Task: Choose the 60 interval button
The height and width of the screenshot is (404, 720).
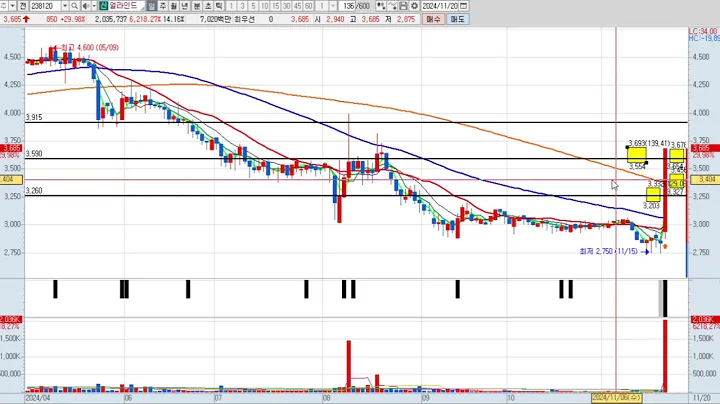Action: point(309,6)
